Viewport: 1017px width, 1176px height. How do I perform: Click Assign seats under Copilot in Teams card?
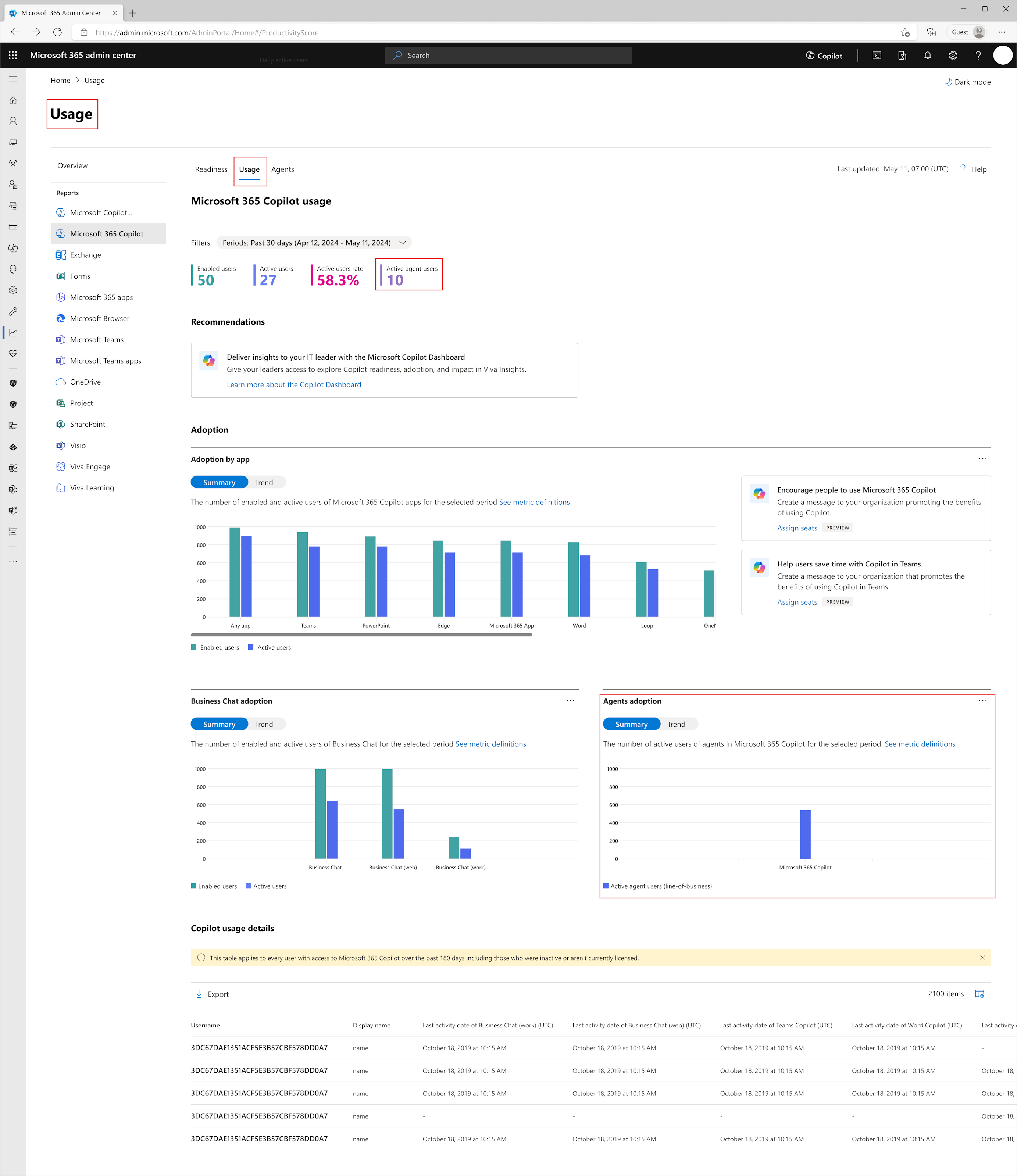click(797, 602)
